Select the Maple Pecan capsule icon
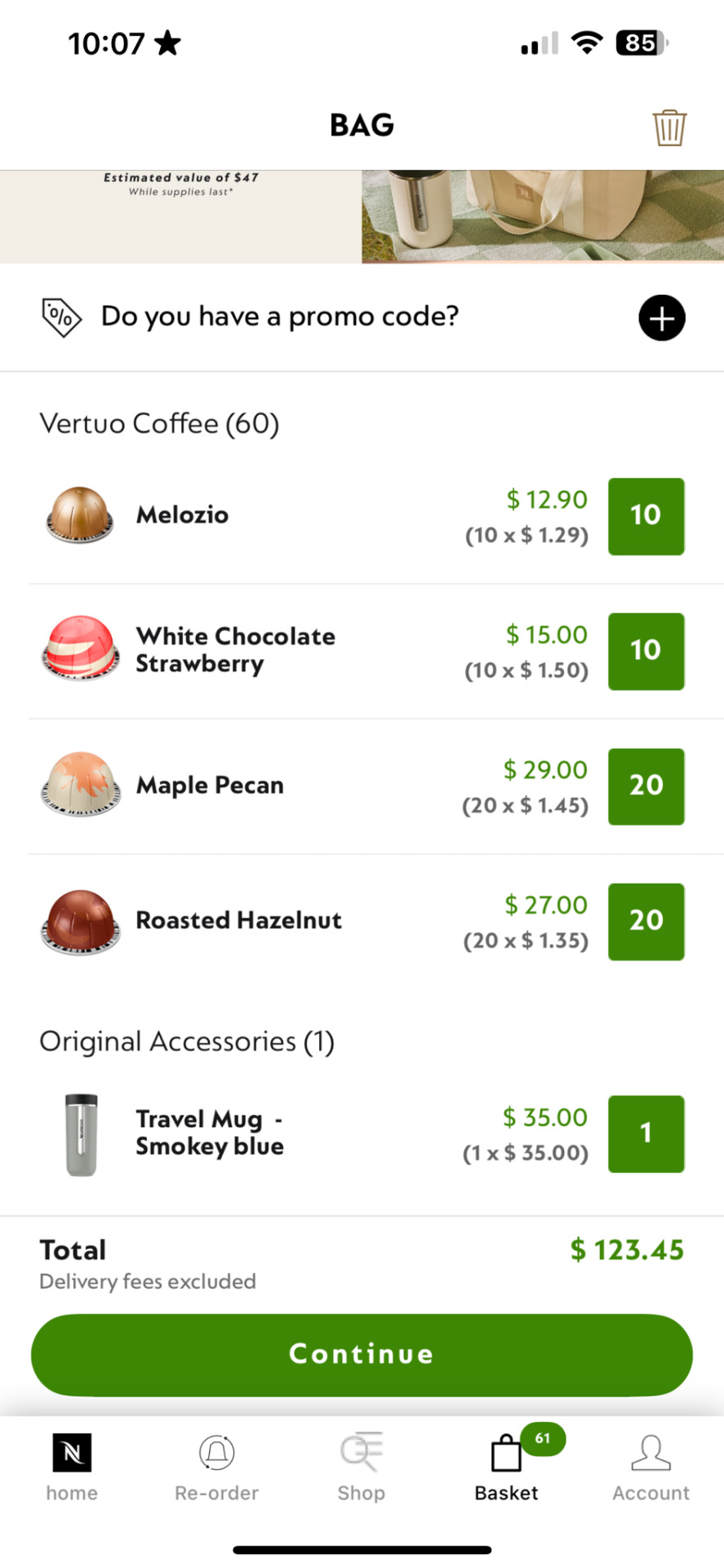724x1568 pixels. tap(81, 784)
